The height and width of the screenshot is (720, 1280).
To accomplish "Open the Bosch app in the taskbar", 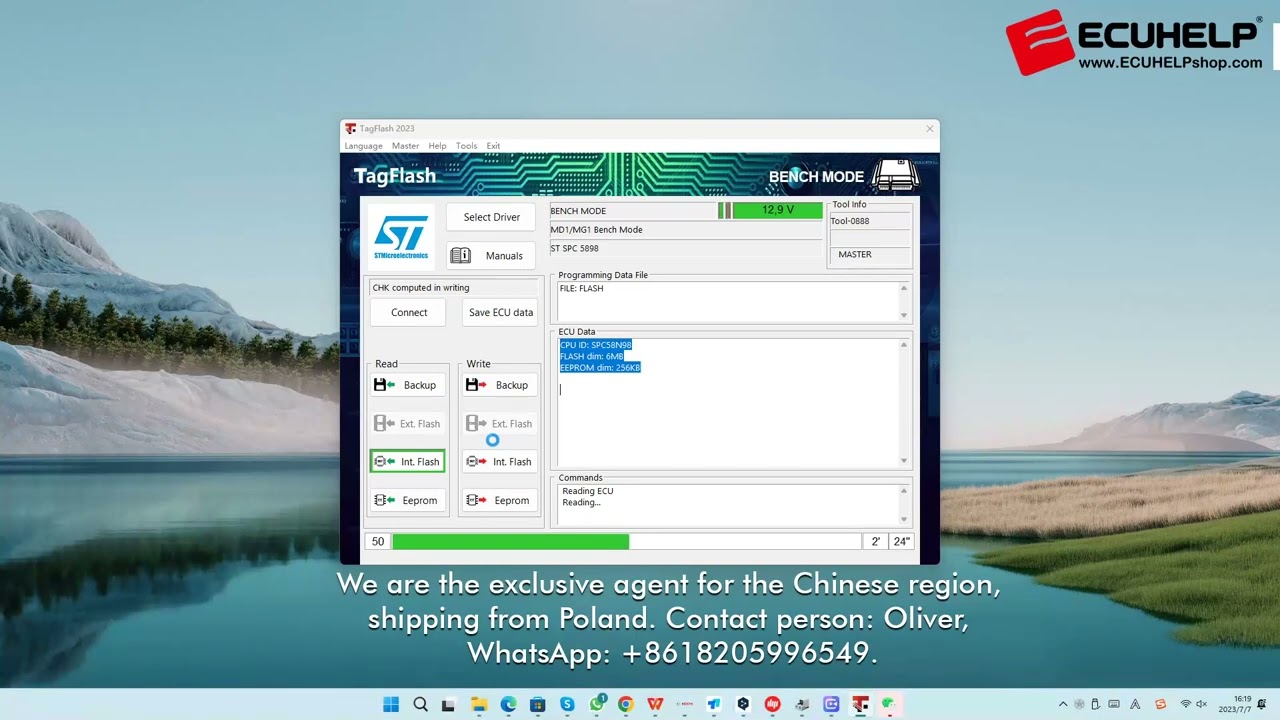I will (x=685, y=704).
